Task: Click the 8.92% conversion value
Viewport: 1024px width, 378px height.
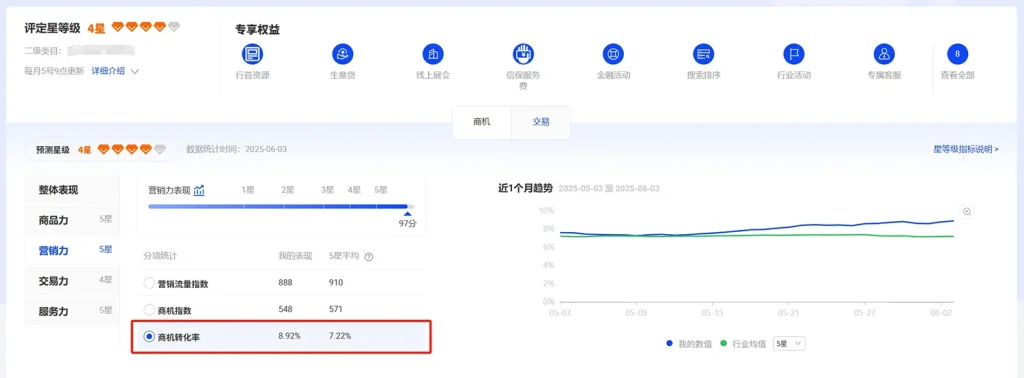Action: 289,336
